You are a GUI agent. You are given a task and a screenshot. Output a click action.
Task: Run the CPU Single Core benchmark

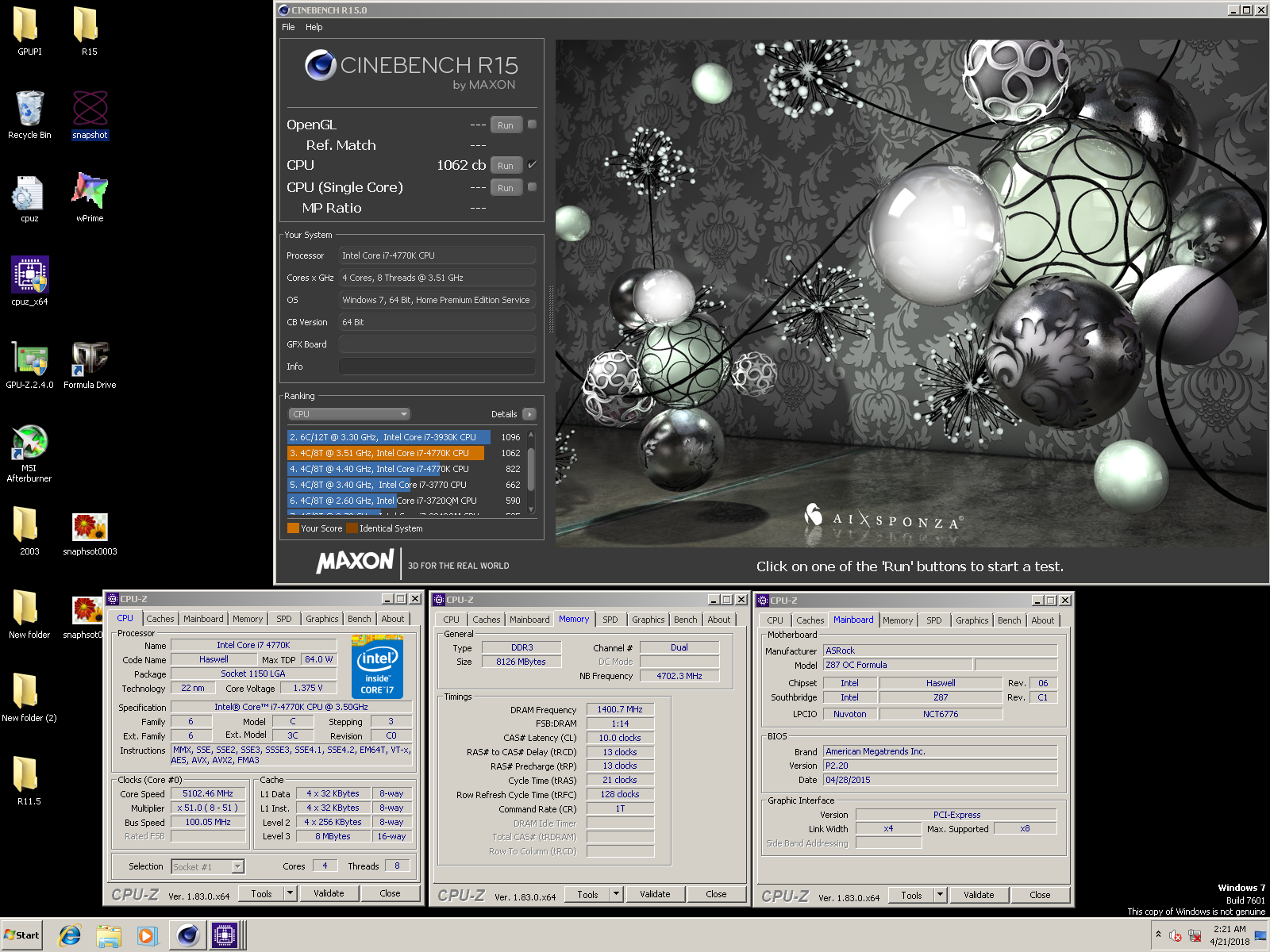pos(506,187)
